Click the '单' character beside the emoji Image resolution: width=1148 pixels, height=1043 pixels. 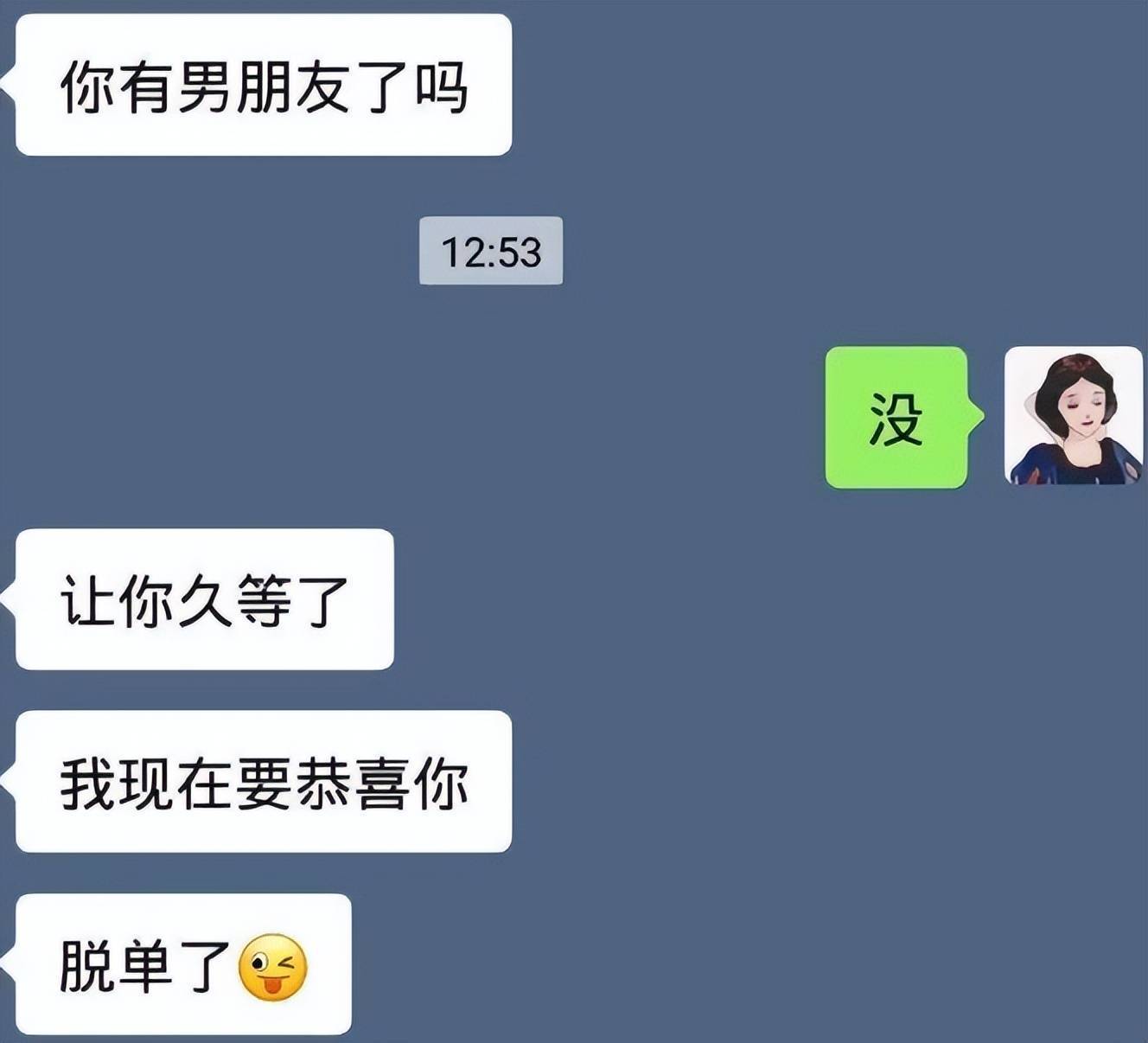tap(145, 967)
